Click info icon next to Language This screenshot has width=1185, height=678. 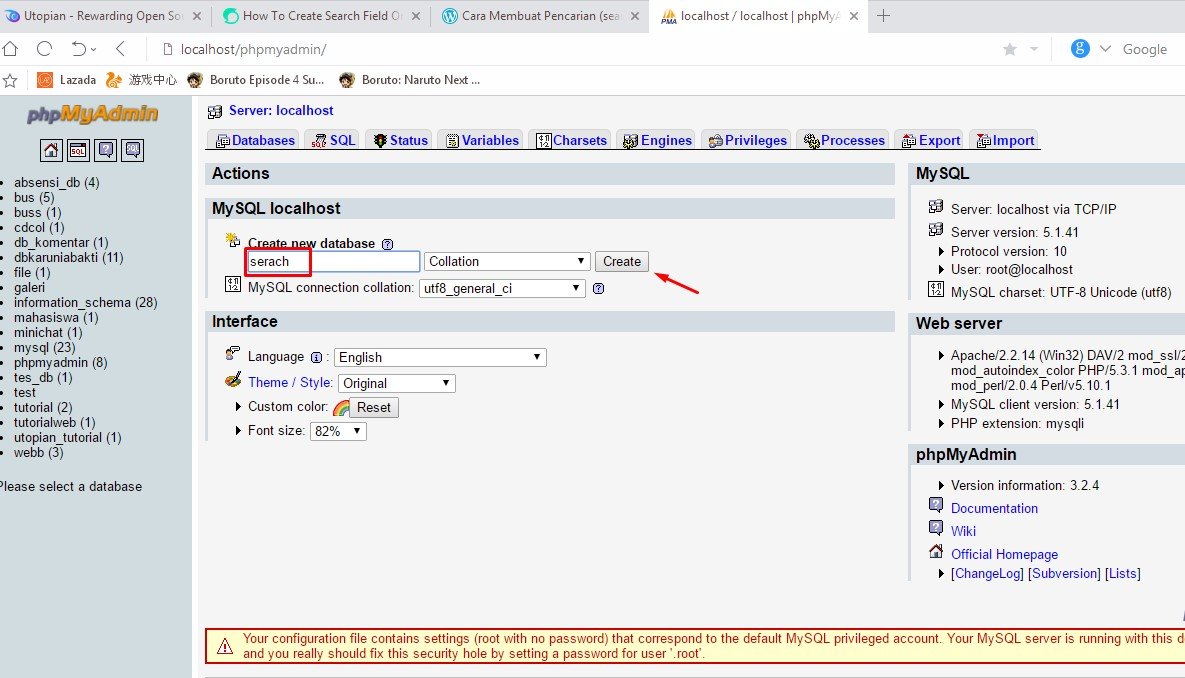coord(317,358)
